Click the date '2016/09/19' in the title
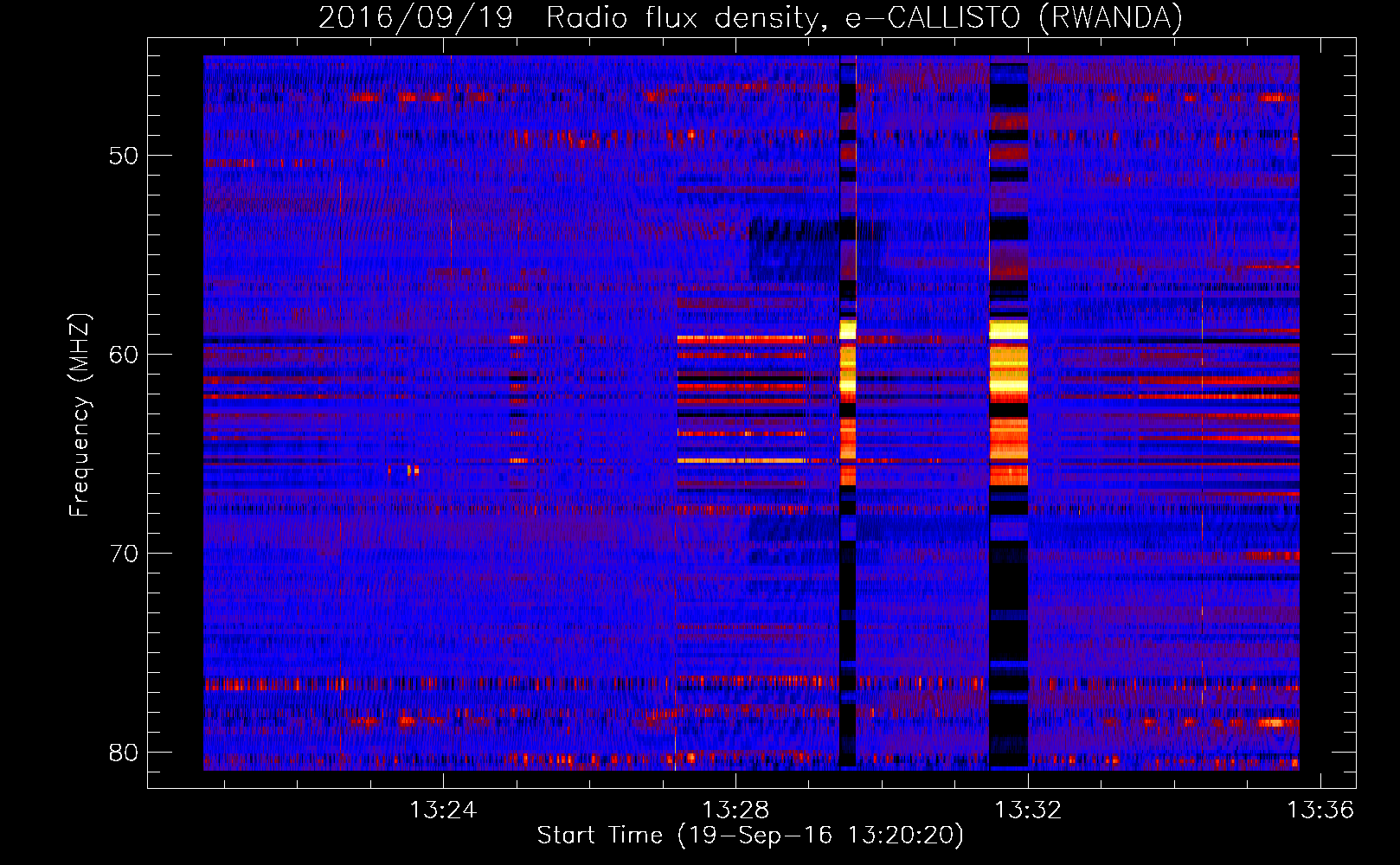Screen dimensions: 1400x865 pos(416,17)
